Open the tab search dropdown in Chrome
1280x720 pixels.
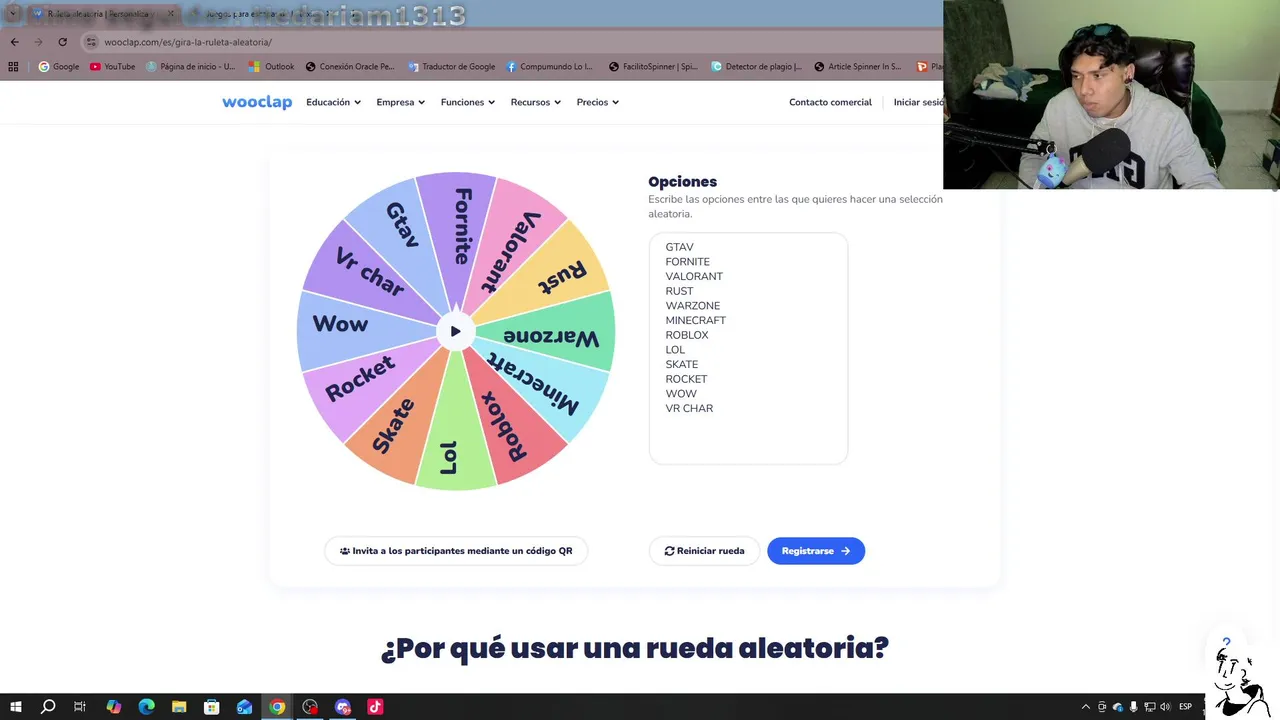pos(13,14)
